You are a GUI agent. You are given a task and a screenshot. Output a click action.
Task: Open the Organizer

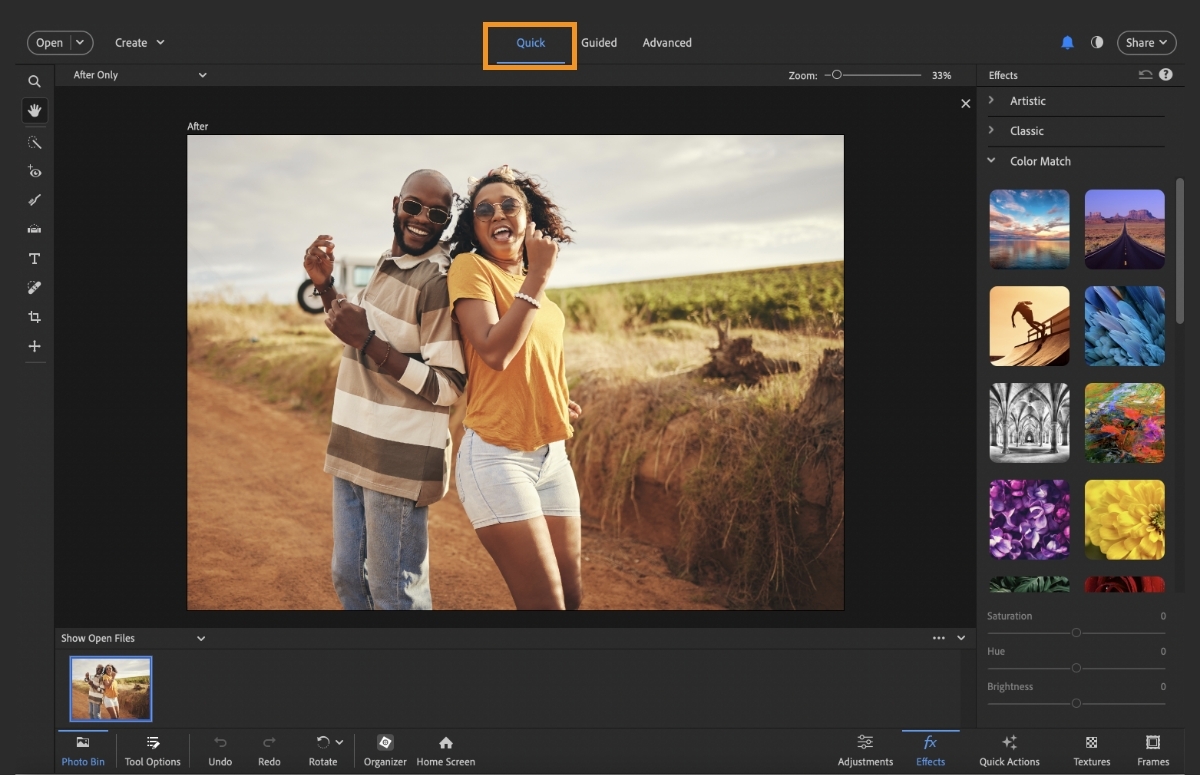pyautogui.click(x=385, y=750)
